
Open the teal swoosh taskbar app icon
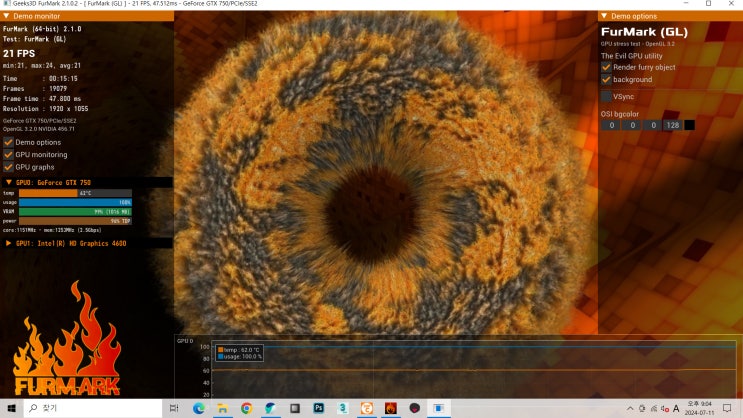[271, 408]
